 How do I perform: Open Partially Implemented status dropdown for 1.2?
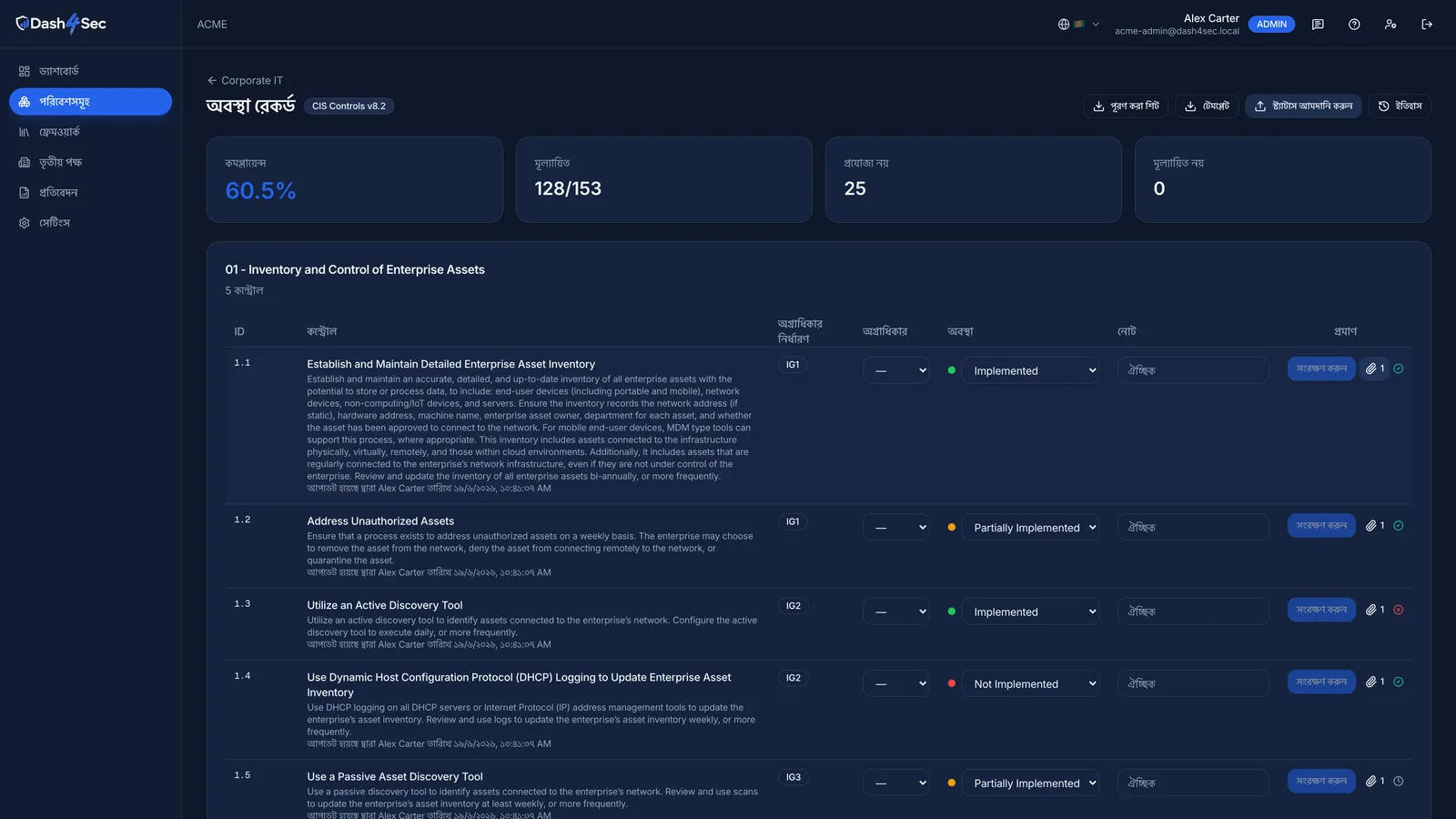1030,527
